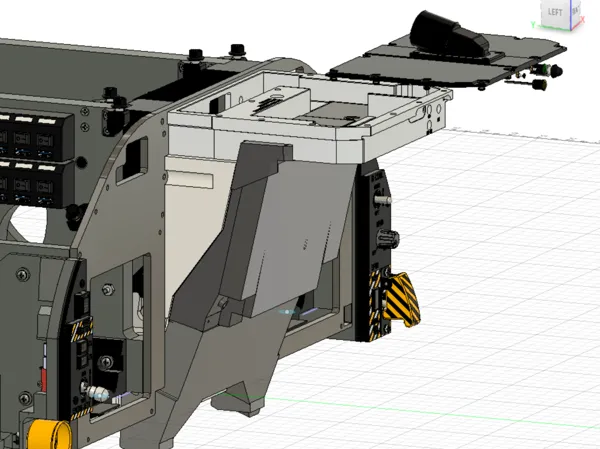Select the yellow cylindrical knob at bottom left
Screen dimensions: 600x449
50,434
